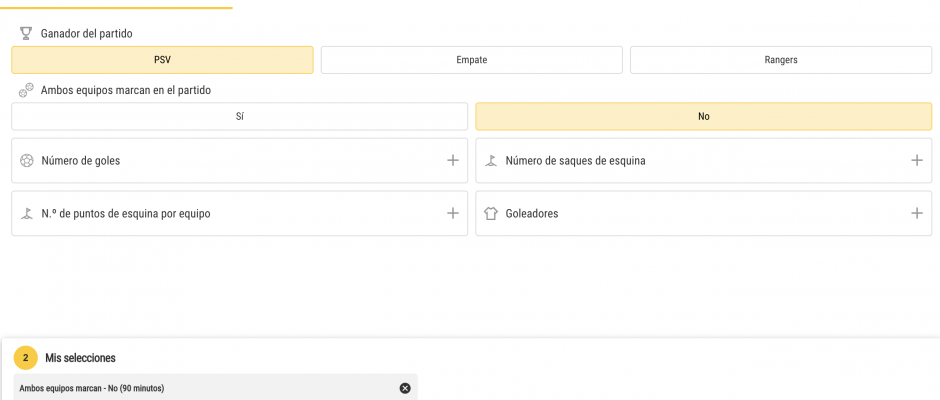
Task: Select Rangers as match winner
Action: pyautogui.click(x=781, y=60)
